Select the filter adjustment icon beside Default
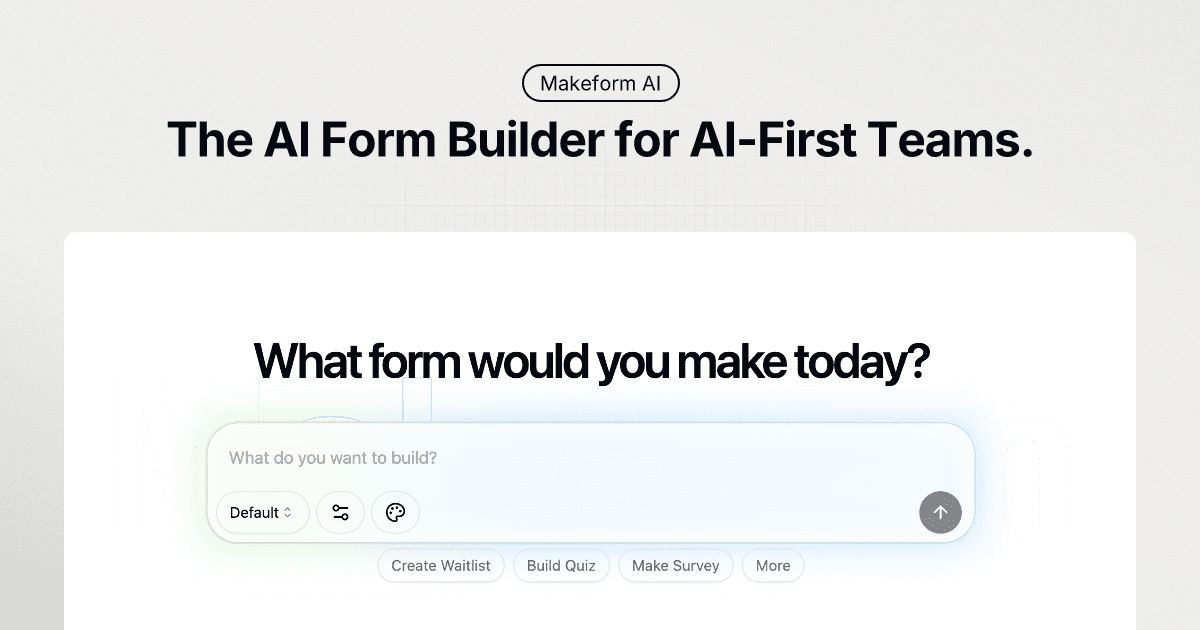This screenshot has width=1200, height=630. coord(340,512)
